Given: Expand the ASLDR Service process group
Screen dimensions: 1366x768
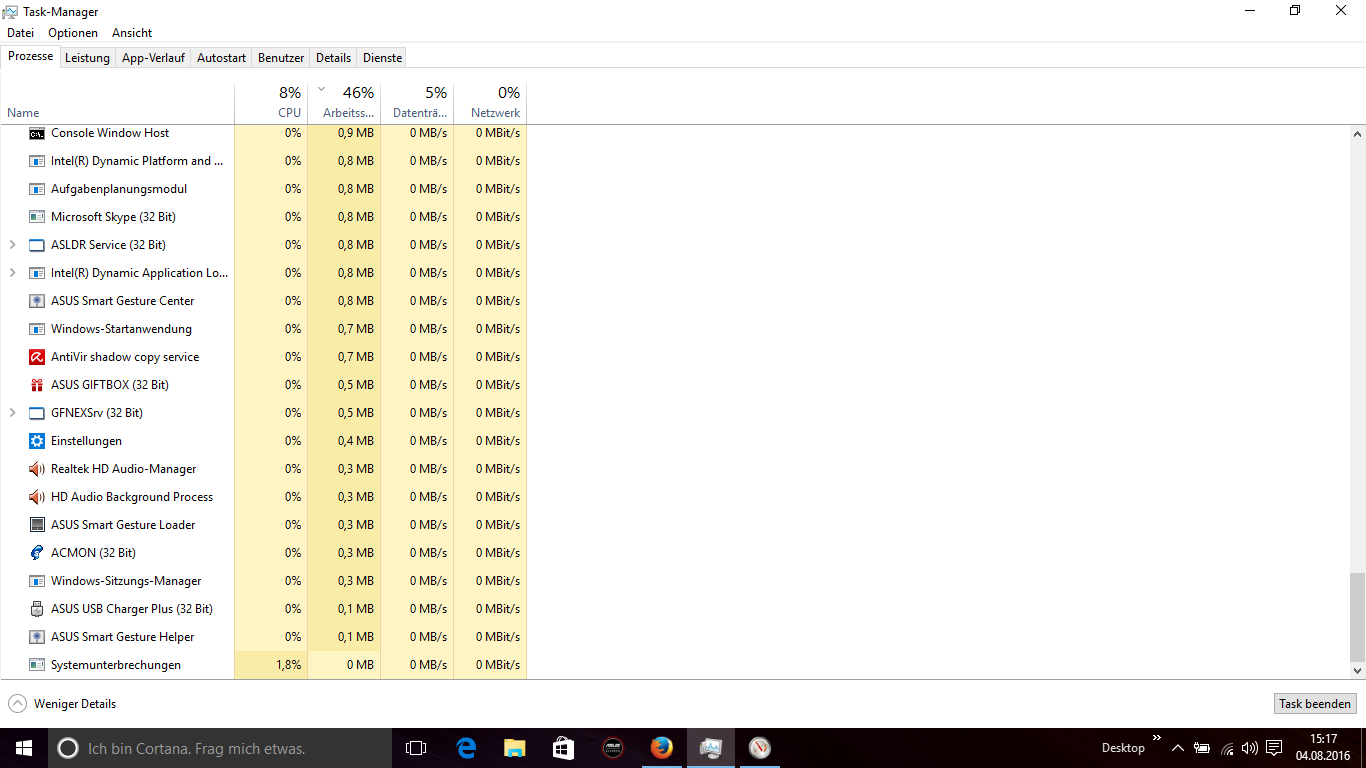Looking at the screenshot, I should tap(12, 245).
